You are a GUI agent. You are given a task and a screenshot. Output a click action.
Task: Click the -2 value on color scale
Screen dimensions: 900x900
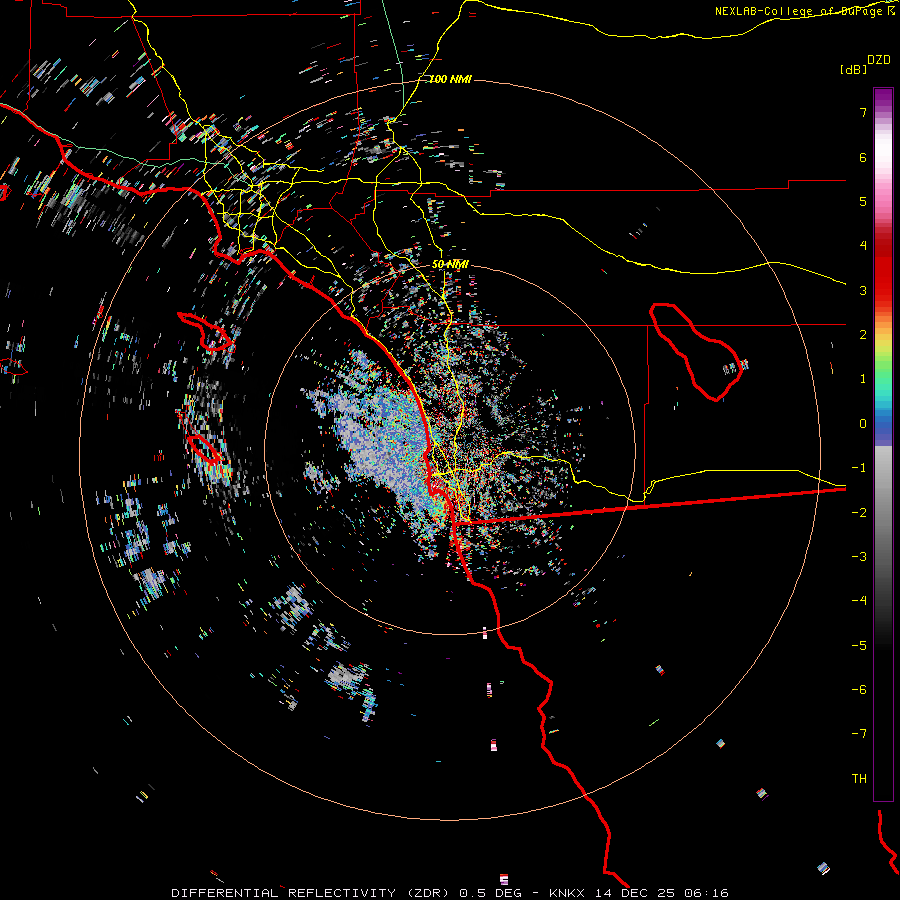[859, 513]
